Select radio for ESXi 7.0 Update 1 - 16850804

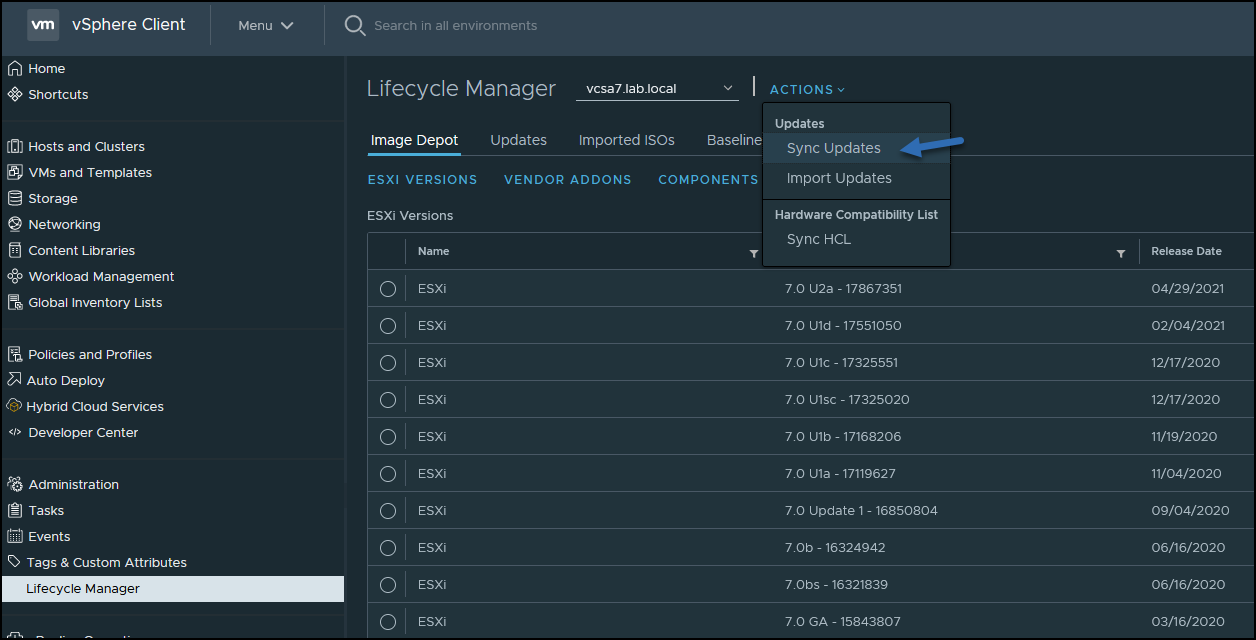pyautogui.click(x=388, y=511)
